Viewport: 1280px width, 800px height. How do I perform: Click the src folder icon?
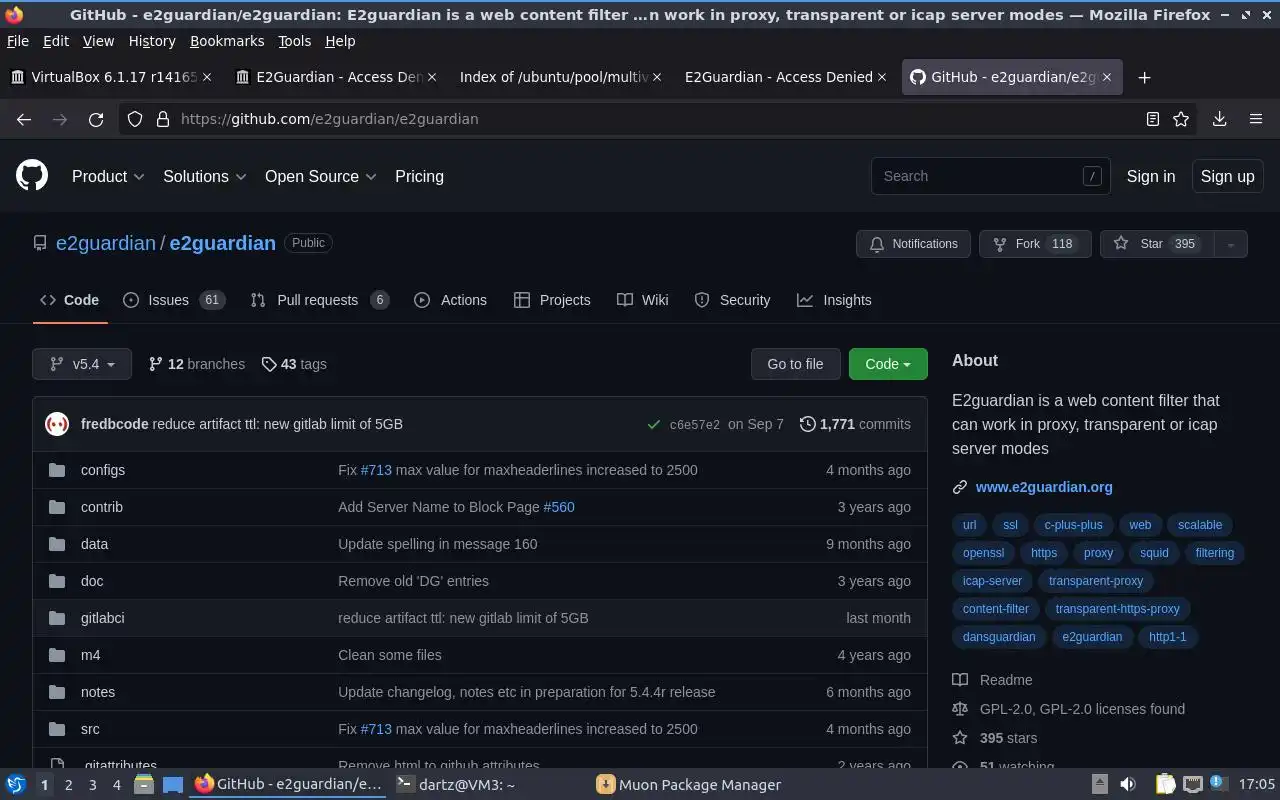pyautogui.click(x=57, y=729)
